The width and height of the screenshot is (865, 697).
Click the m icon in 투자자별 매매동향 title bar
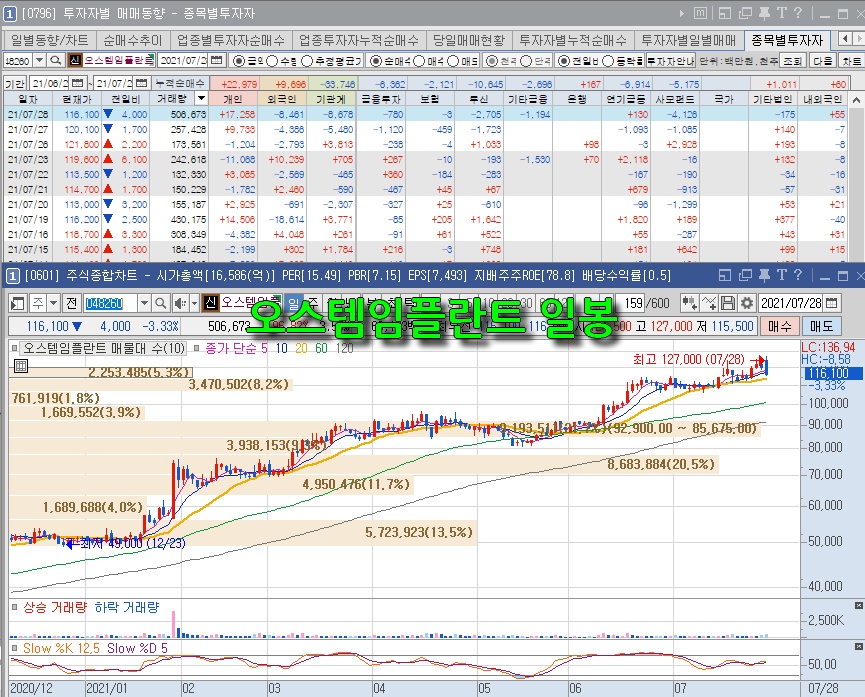700,13
